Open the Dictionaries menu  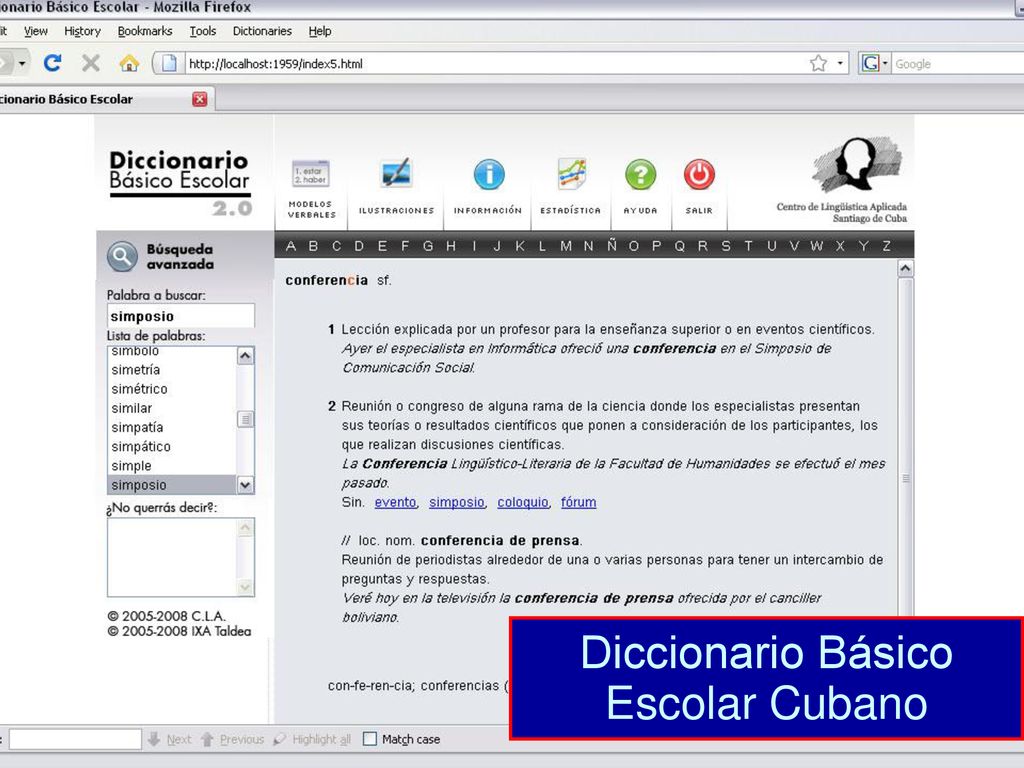point(262,31)
